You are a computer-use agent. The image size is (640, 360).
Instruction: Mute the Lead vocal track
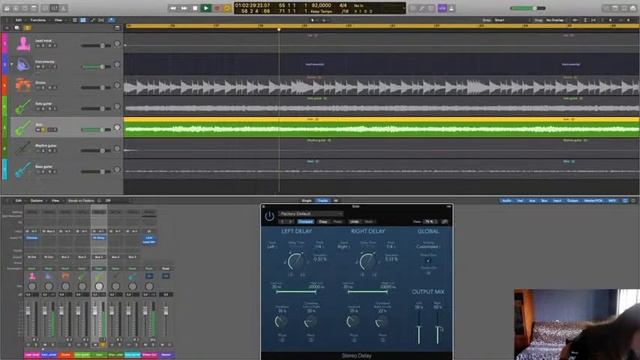tap(38, 46)
